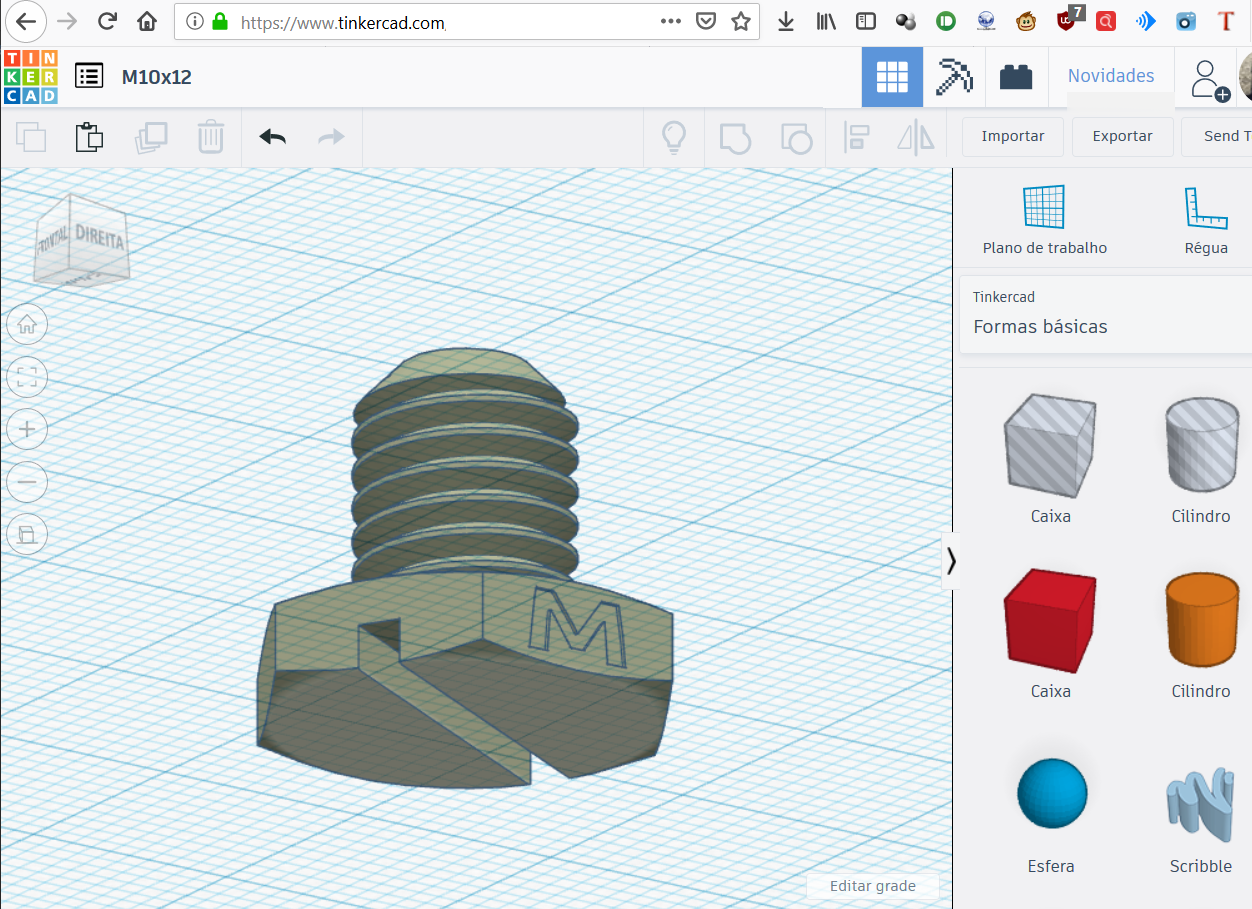The image size is (1252, 909).
Task: Redo the last undone action
Action: [x=331, y=137]
